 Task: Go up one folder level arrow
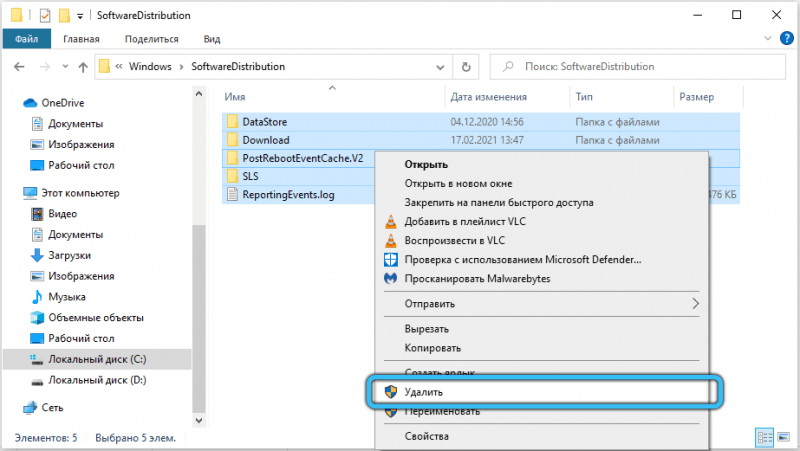(83, 67)
